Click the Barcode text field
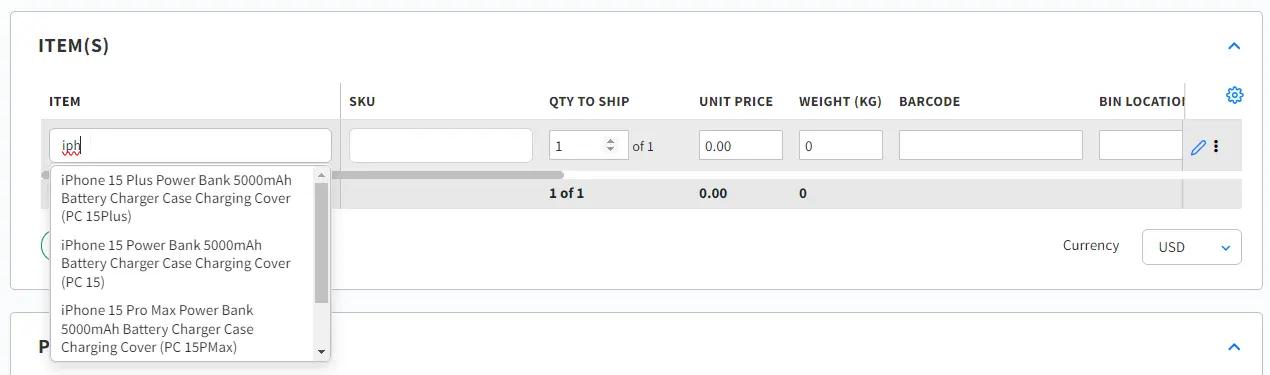This screenshot has width=1270, height=375. (991, 146)
